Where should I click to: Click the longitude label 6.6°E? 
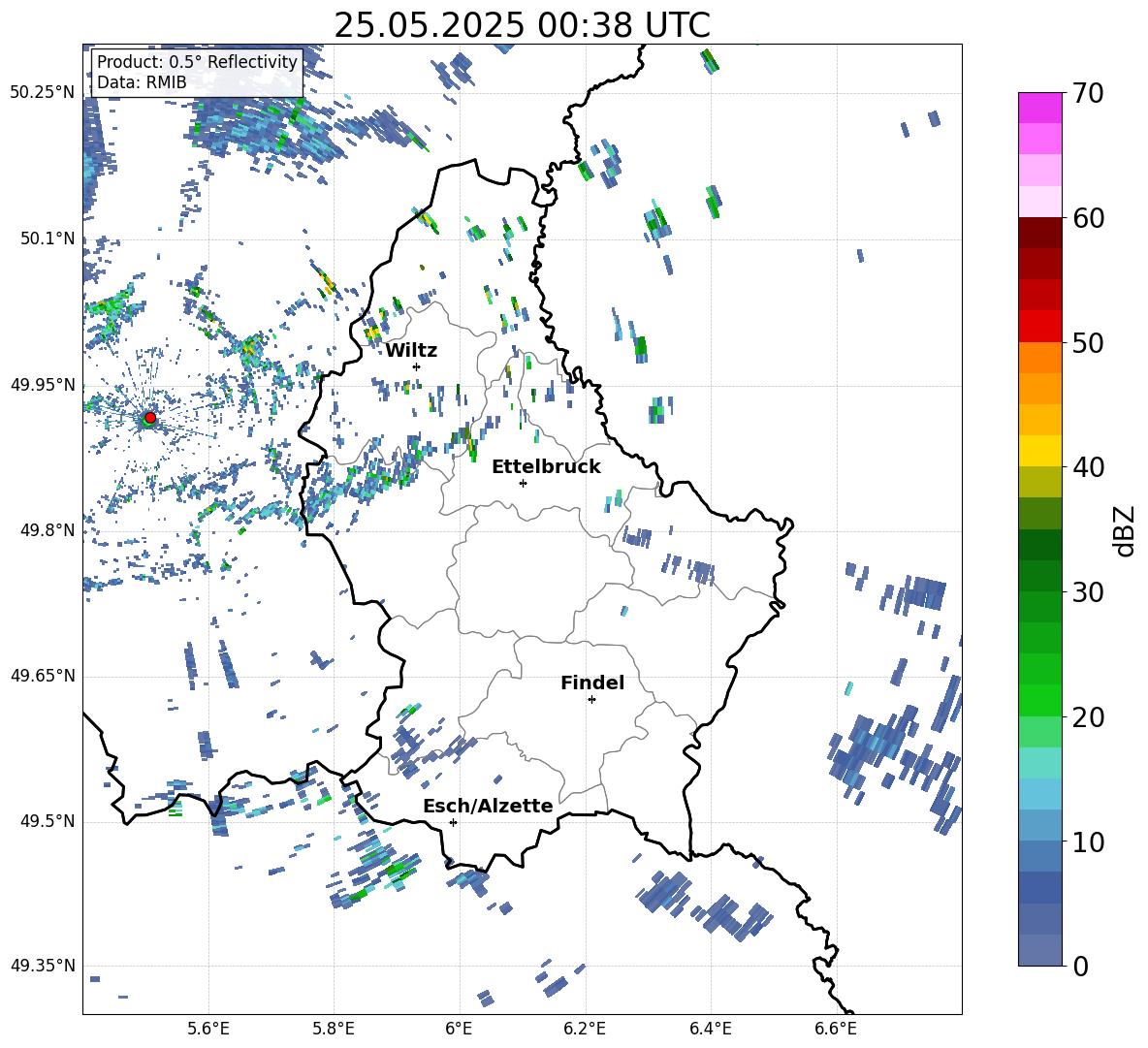coord(836,1029)
